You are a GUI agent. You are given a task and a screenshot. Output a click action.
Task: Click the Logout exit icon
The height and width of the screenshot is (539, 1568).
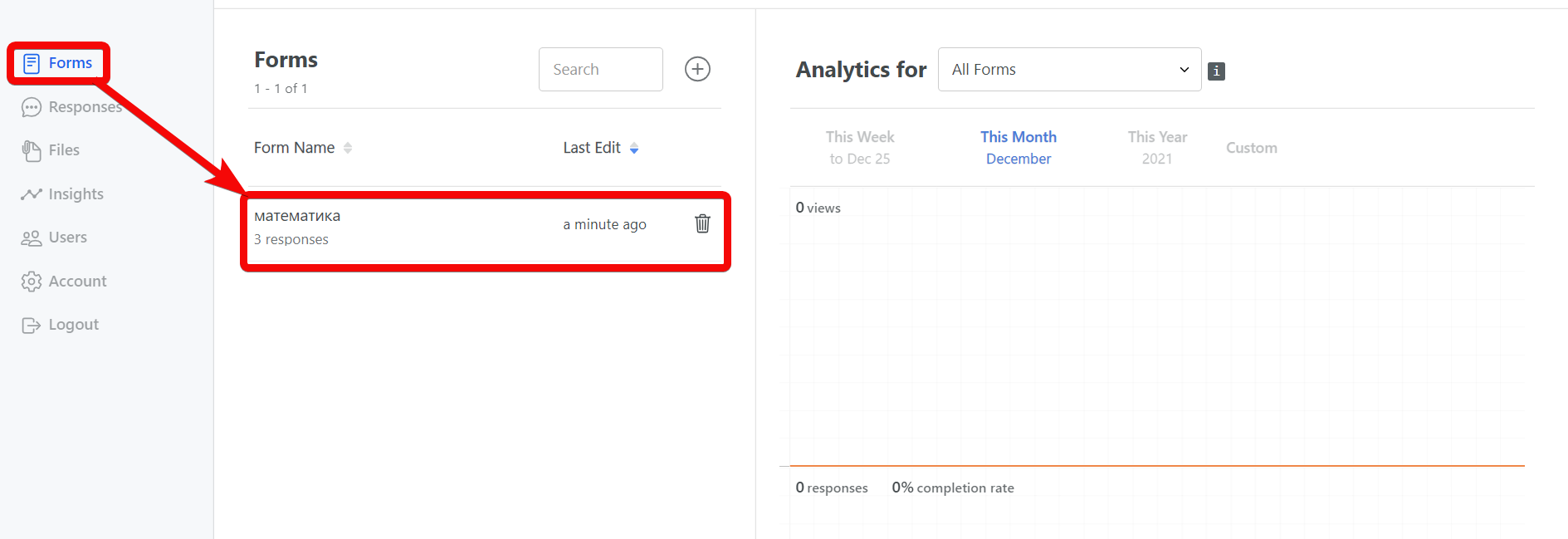32,326
